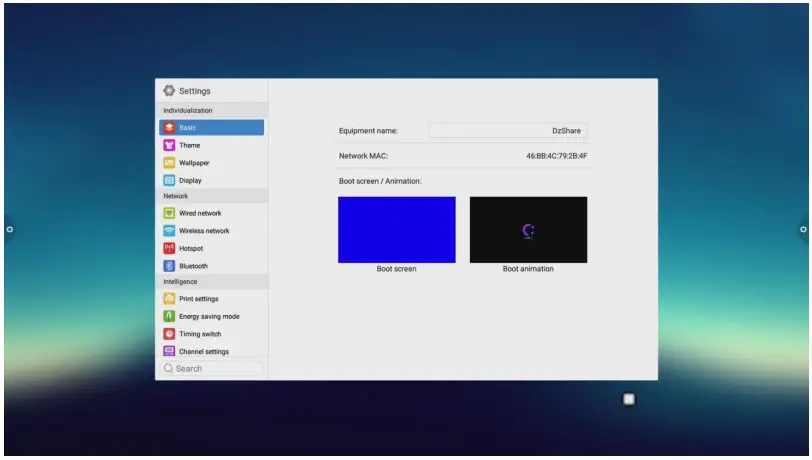This screenshot has width=812, height=460.
Task: Tap the white floating square button
Action: coord(629,399)
